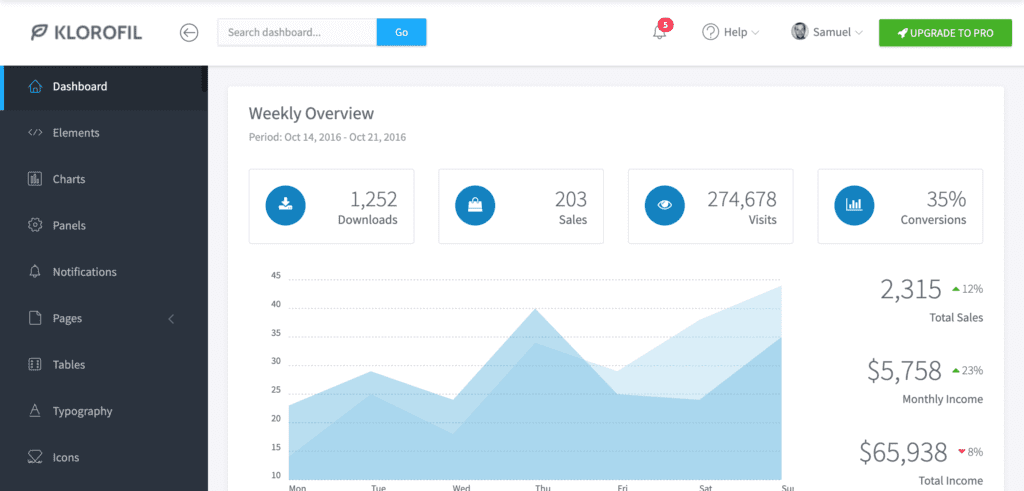
Task: Click the Weekly Overview heading
Action: click(311, 113)
